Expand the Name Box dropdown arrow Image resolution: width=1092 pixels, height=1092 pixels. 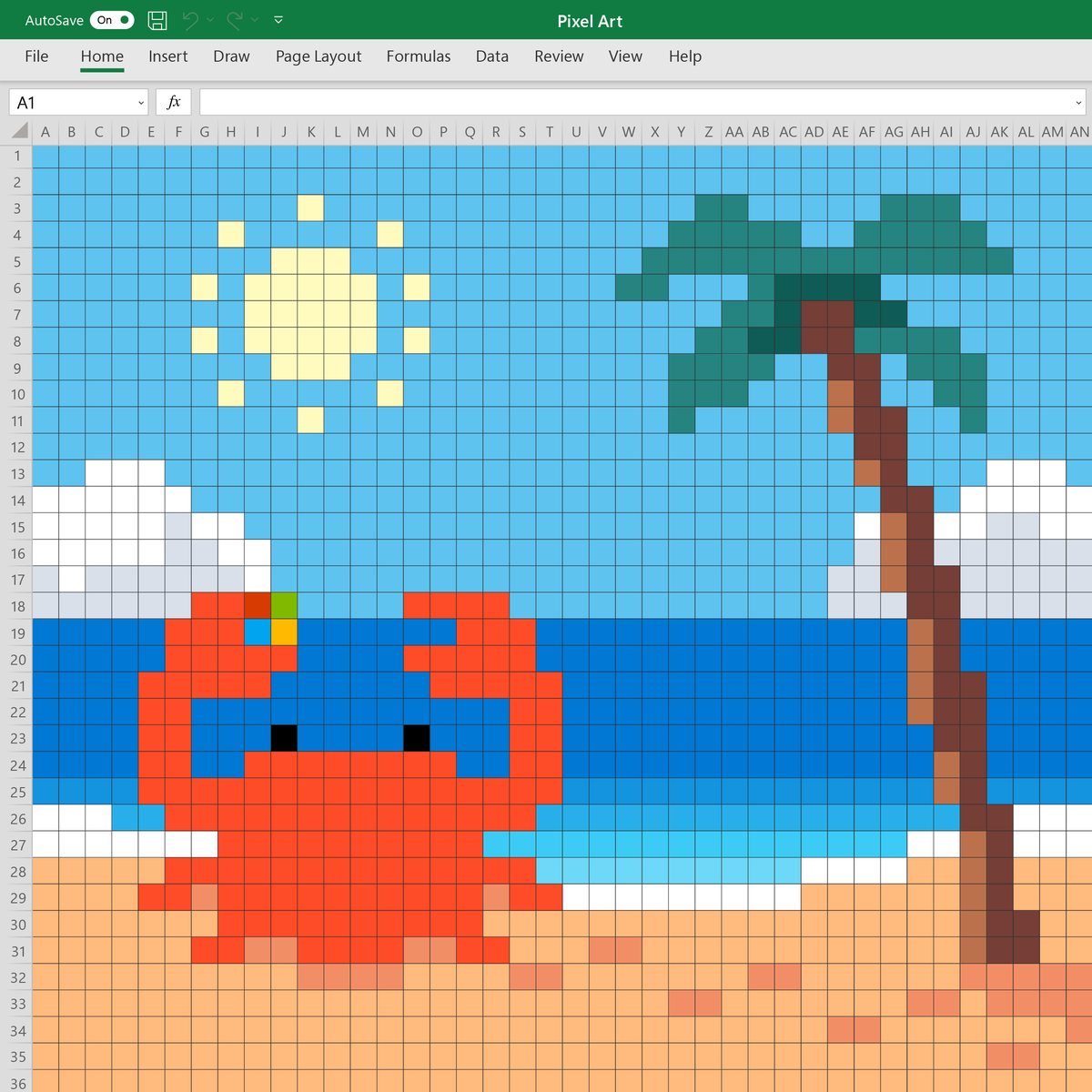[x=141, y=103]
